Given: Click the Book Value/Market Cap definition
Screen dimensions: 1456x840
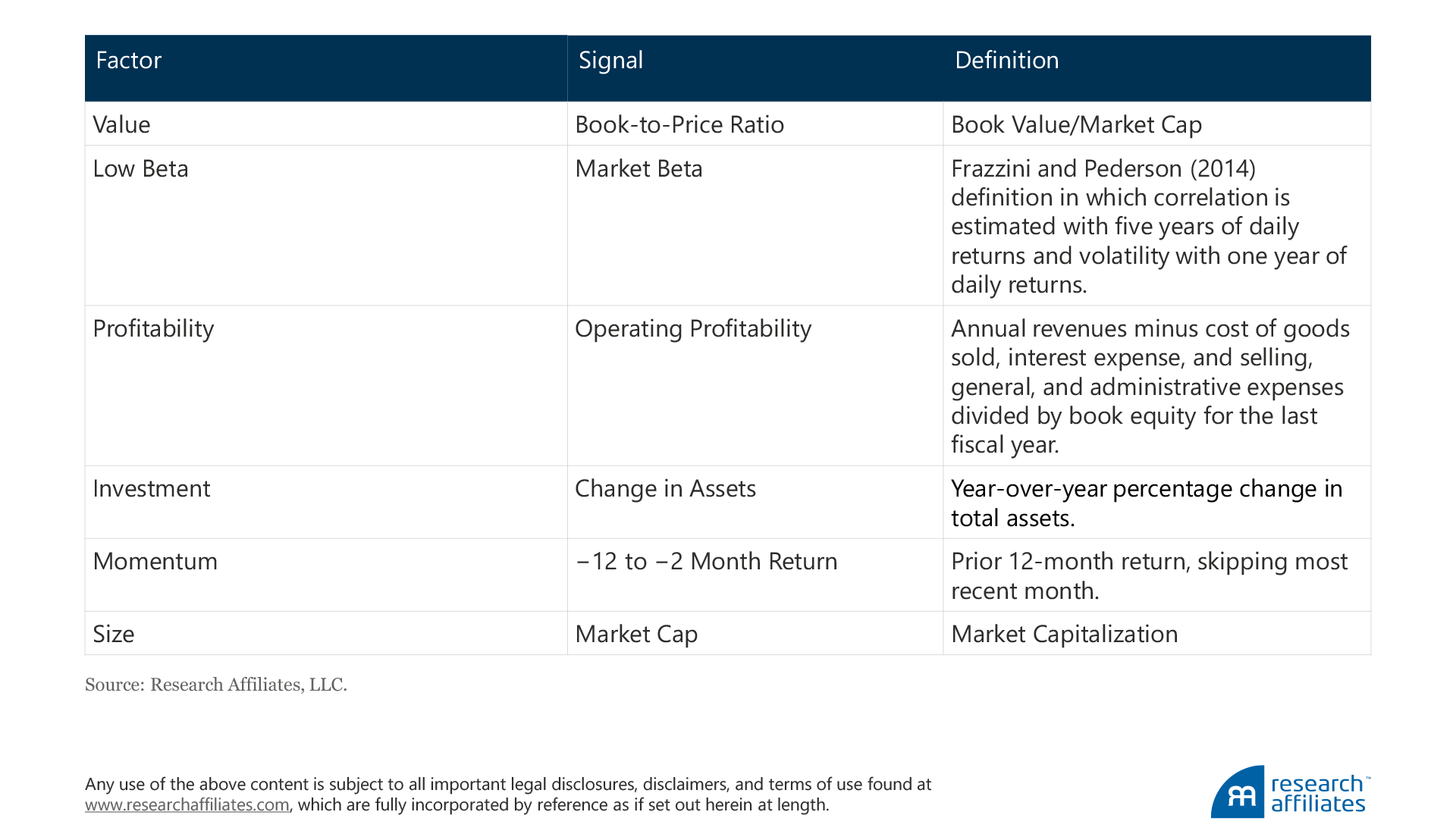Looking at the screenshot, I should tap(1076, 124).
